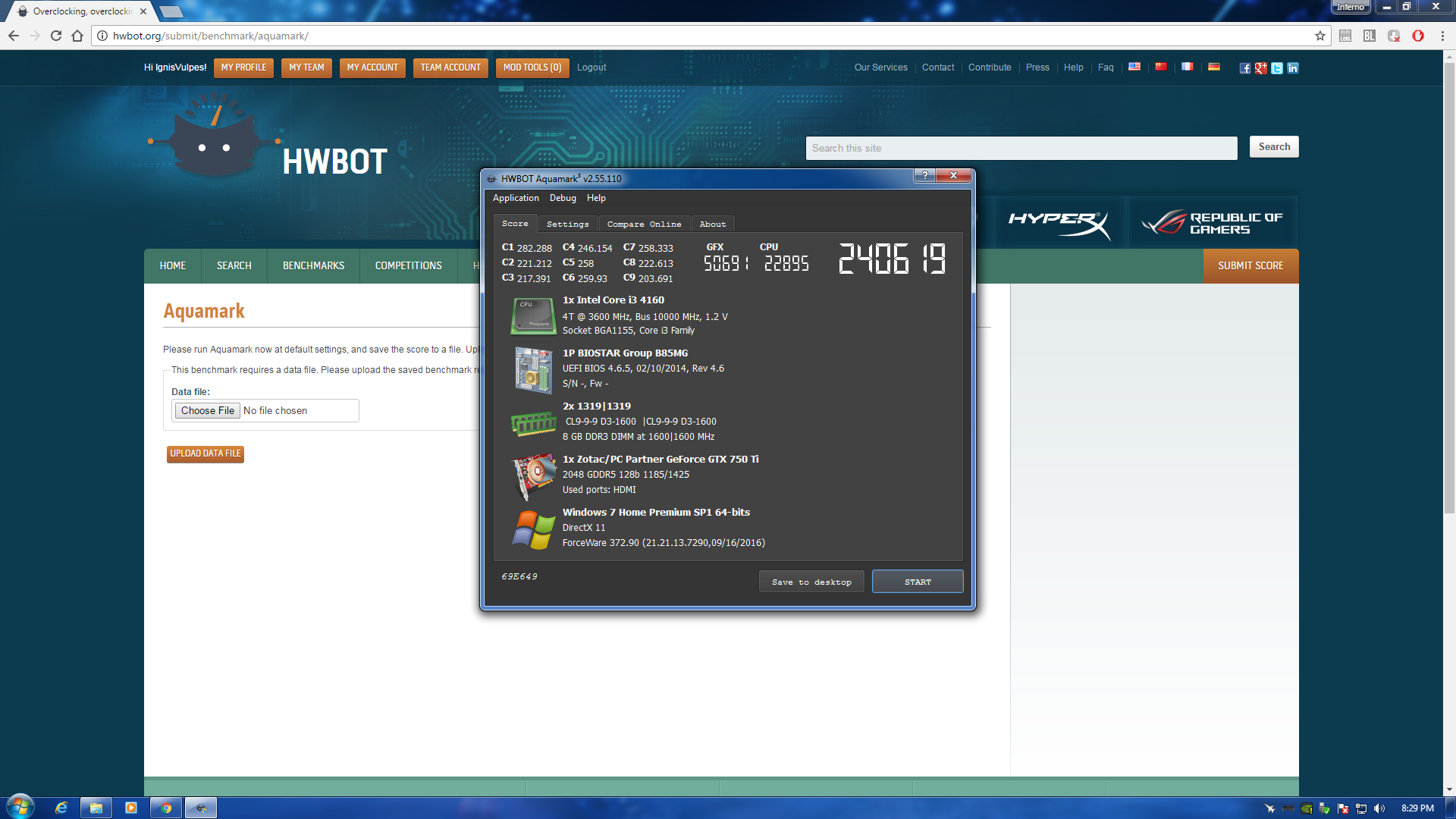This screenshot has width=1456, height=819.
Task: Open the volume tray icon
Action: 1379,808
